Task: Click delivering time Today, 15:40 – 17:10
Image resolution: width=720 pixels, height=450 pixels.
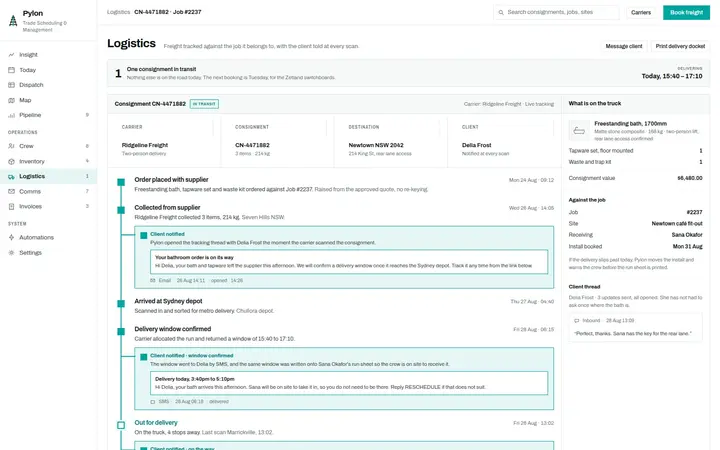Action: coord(672,76)
